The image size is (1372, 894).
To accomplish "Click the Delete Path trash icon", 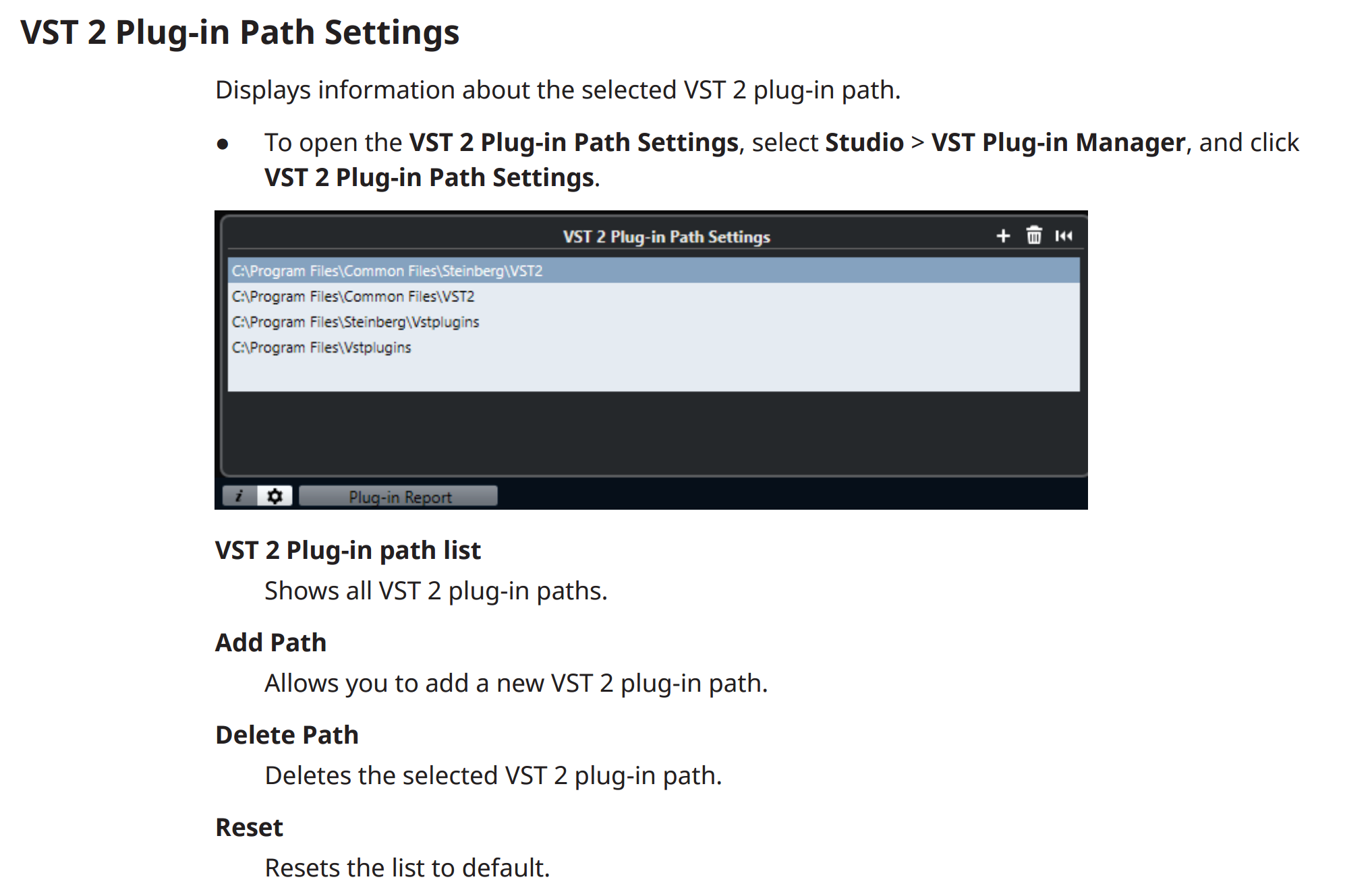I will 1034,235.
